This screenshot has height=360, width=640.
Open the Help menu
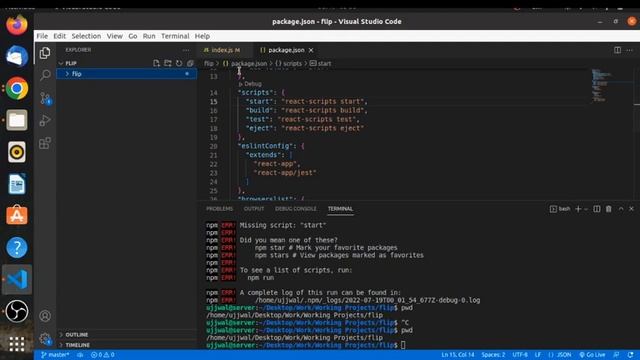pyautogui.click(x=202, y=36)
